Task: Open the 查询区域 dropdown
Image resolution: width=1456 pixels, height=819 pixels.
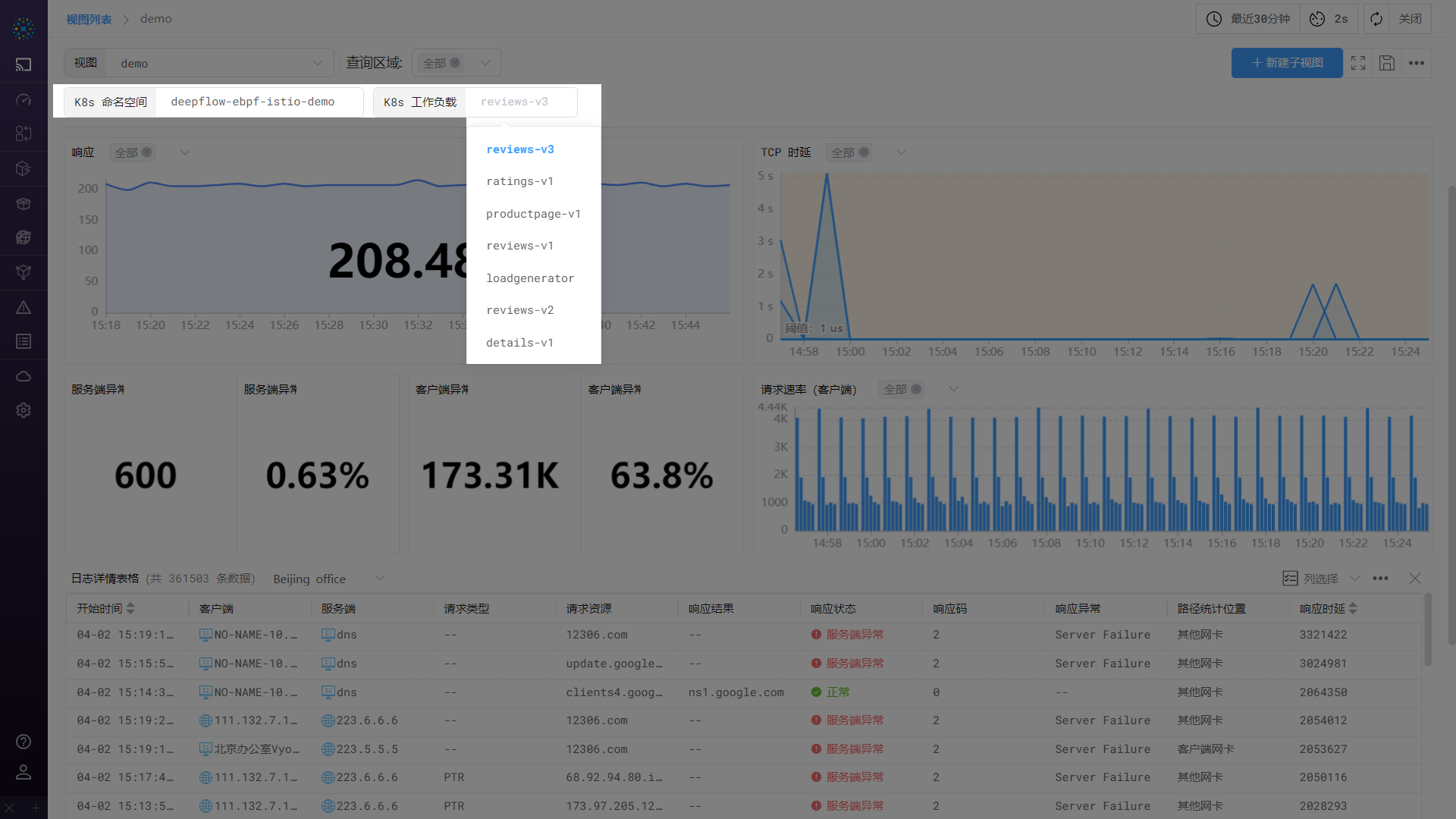Action: pyautogui.click(x=485, y=63)
